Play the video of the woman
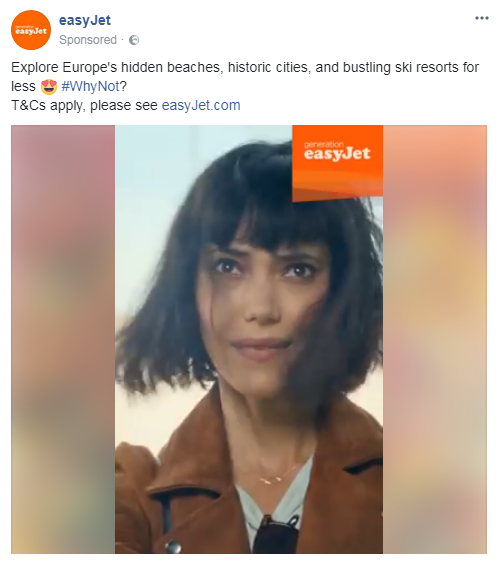 tap(249, 339)
